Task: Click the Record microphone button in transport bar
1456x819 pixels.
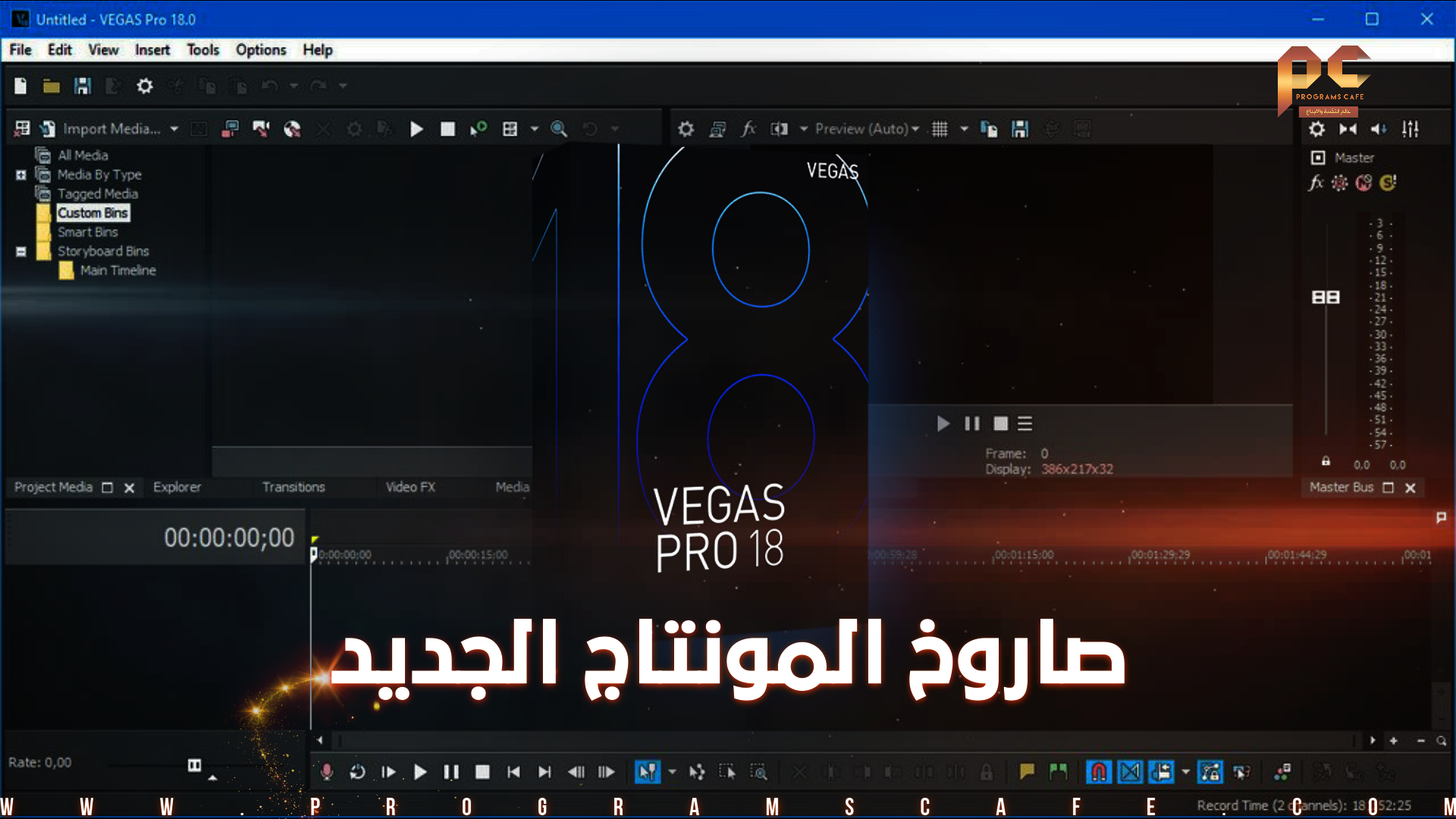Action: [x=326, y=772]
